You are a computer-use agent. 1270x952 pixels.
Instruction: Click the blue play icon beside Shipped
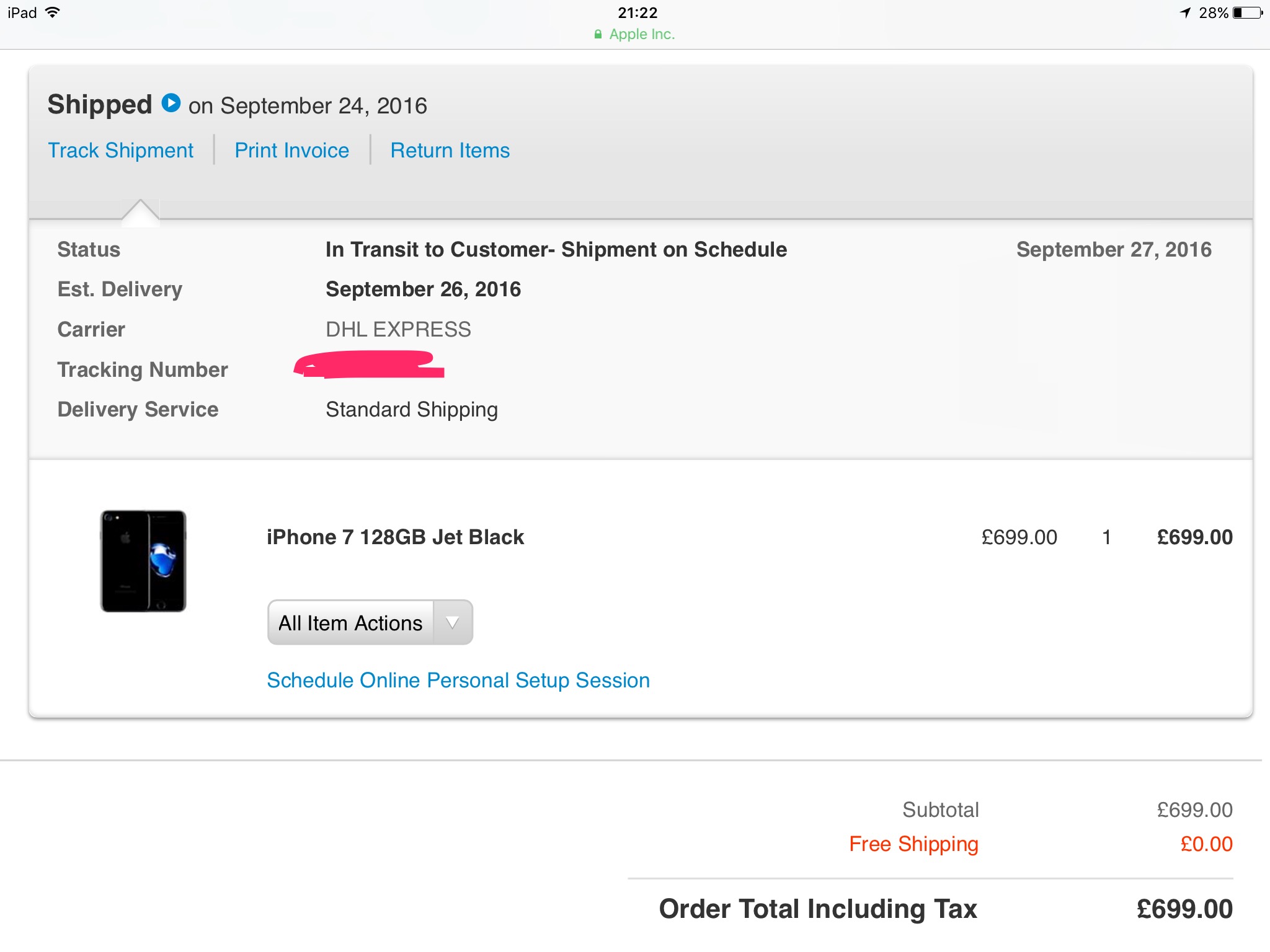[x=171, y=103]
